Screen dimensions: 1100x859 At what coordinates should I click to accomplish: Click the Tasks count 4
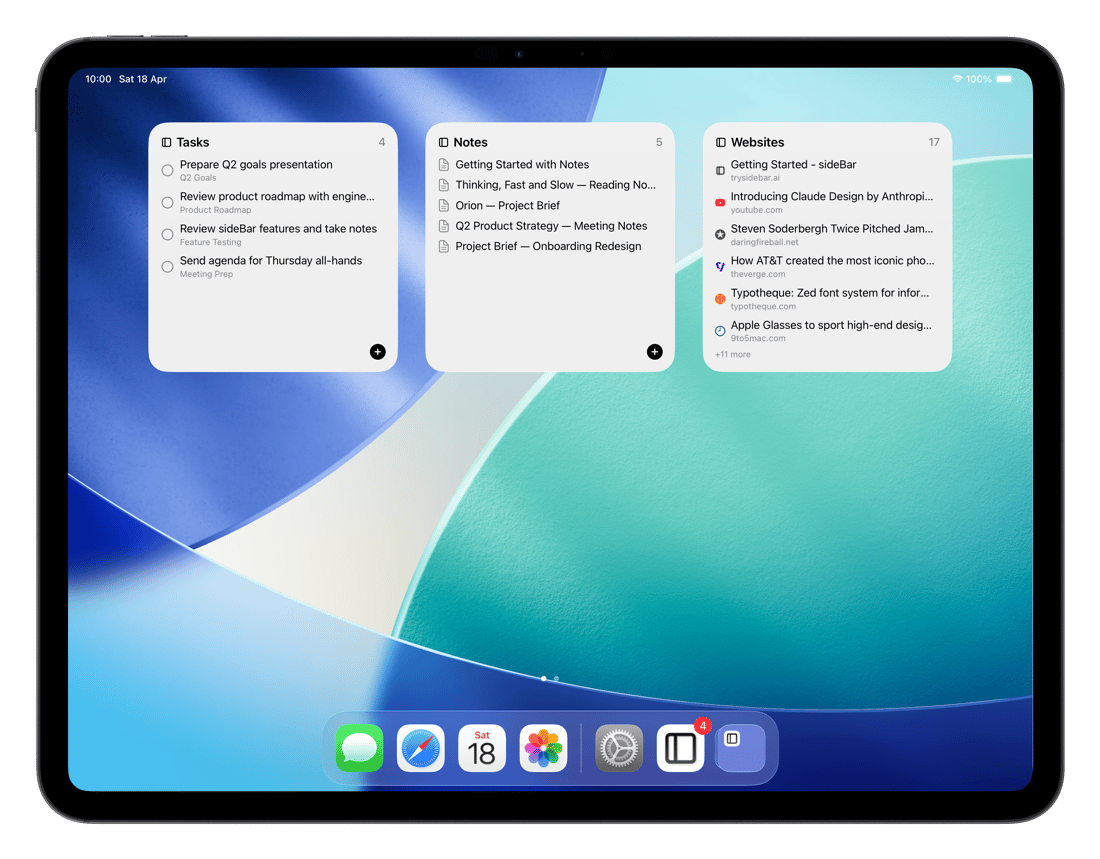point(382,142)
